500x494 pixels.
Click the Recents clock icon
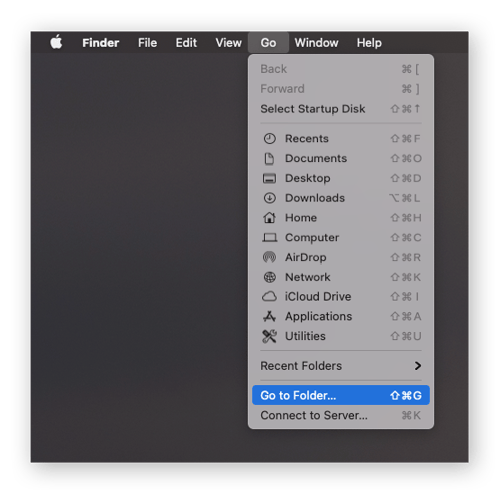pyautogui.click(x=269, y=138)
